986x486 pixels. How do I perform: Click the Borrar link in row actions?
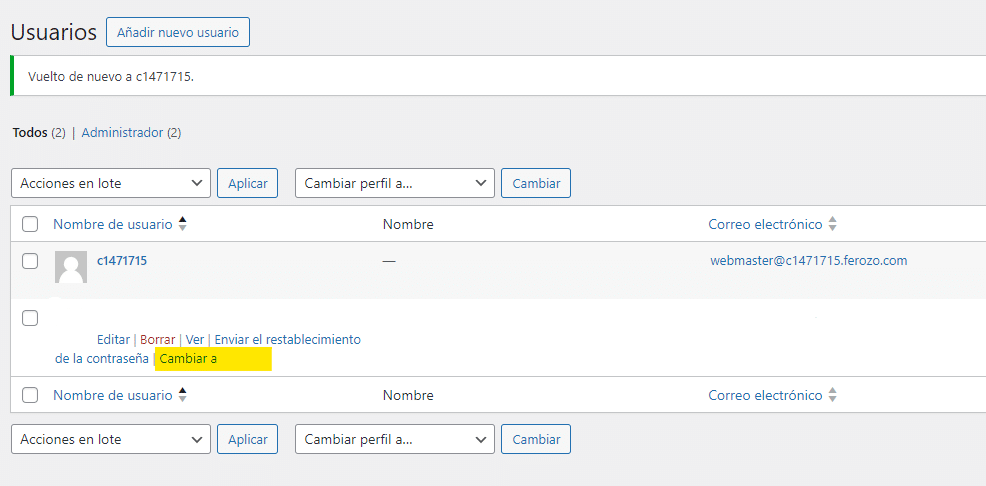point(157,340)
